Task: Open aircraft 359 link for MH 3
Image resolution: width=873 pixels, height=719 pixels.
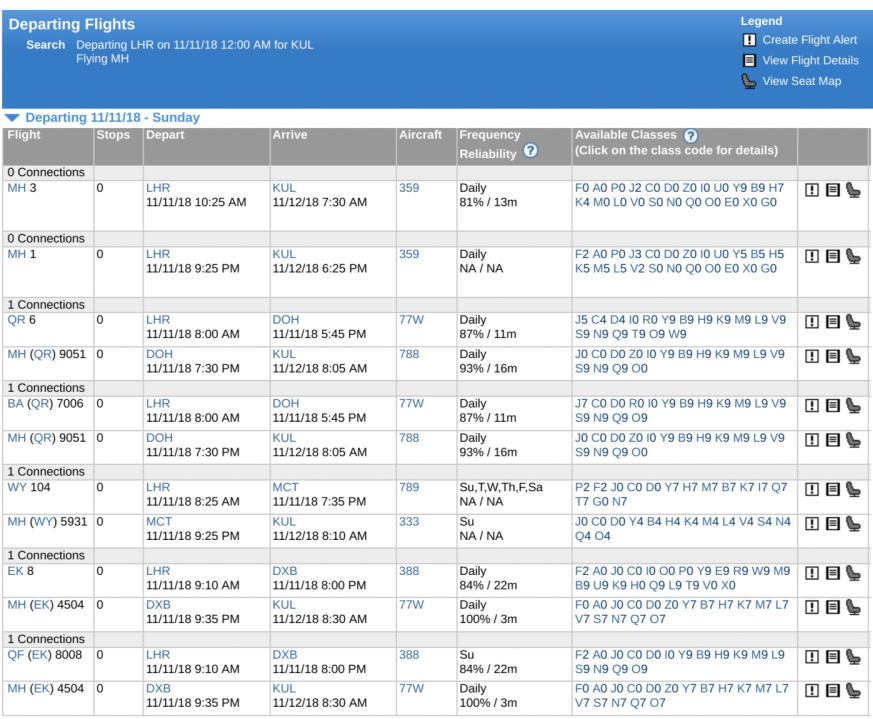Action: (409, 188)
